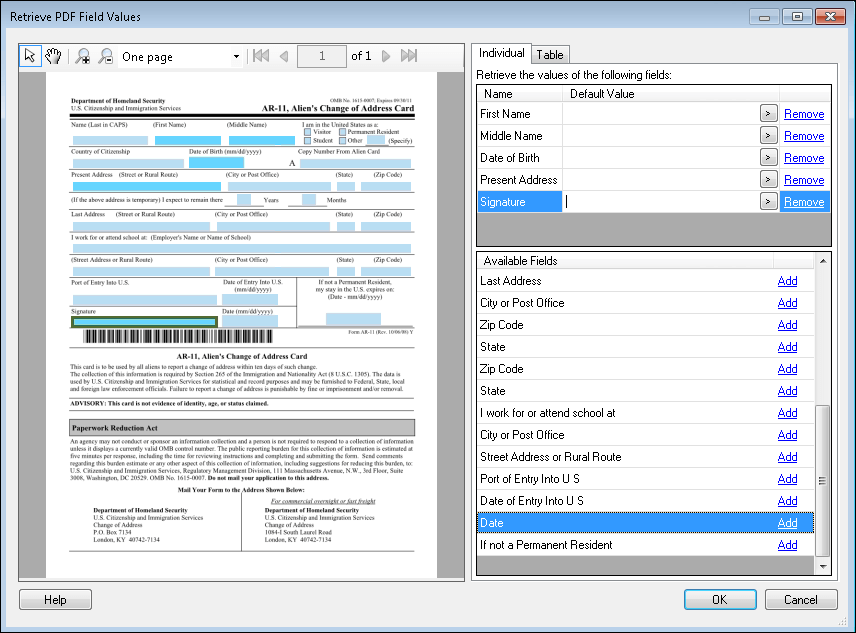856x633 pixels.
Task: Switch to the Table tab
Action: (x=550, y=55)
